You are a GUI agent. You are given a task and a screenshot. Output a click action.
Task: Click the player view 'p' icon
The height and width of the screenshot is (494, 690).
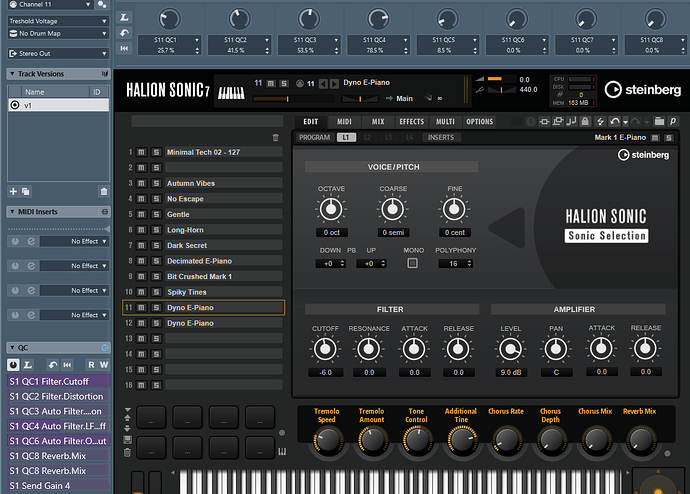pyautogui.click(x=673, y=121)
